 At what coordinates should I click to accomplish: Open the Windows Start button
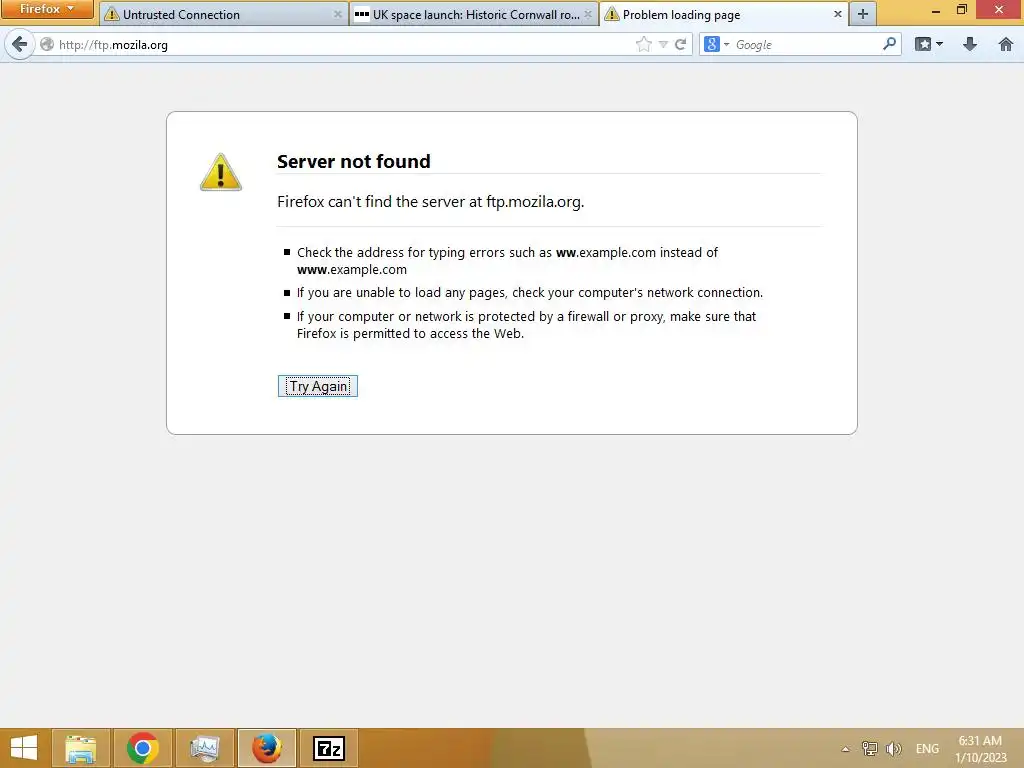click(x=24, y=748)
